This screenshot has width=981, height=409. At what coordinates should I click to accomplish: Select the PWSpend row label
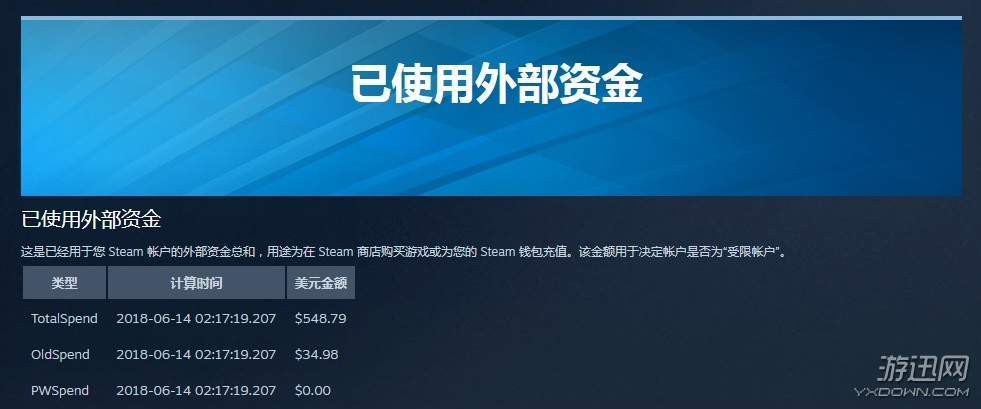60,390
